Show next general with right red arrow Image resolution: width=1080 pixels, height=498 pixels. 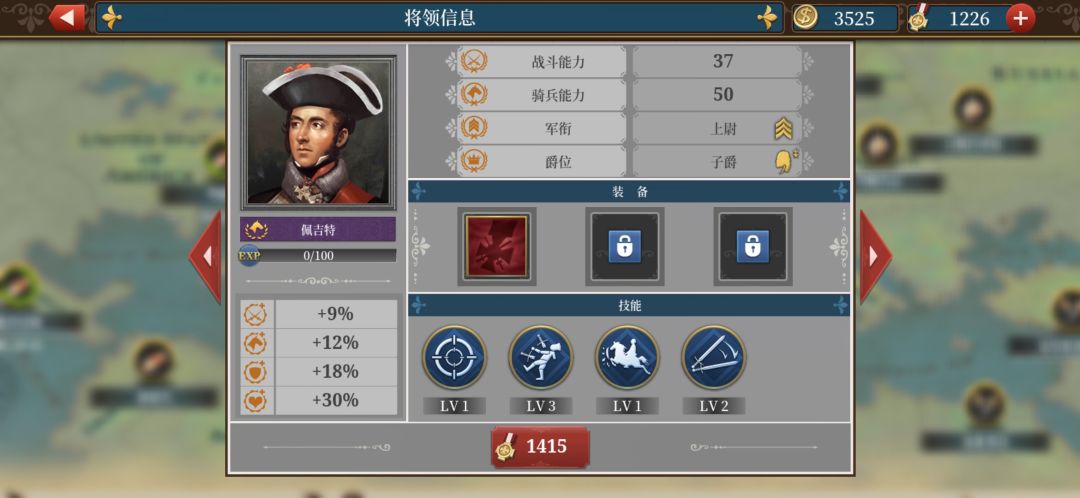[x=875, y=256]
